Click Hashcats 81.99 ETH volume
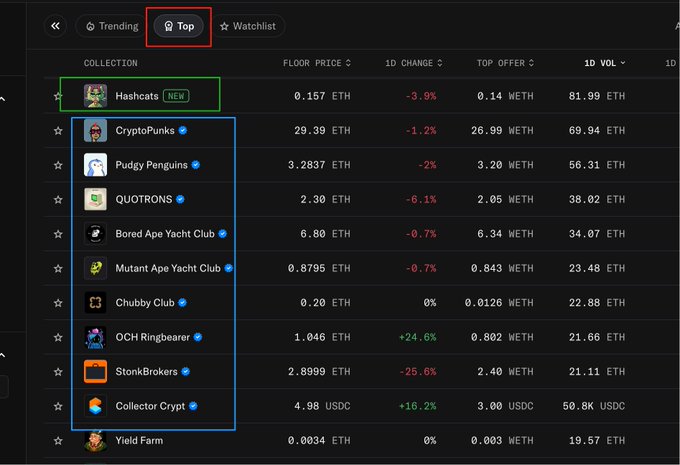The width and height of the screenshot is (680, 465). click(596, 96)
